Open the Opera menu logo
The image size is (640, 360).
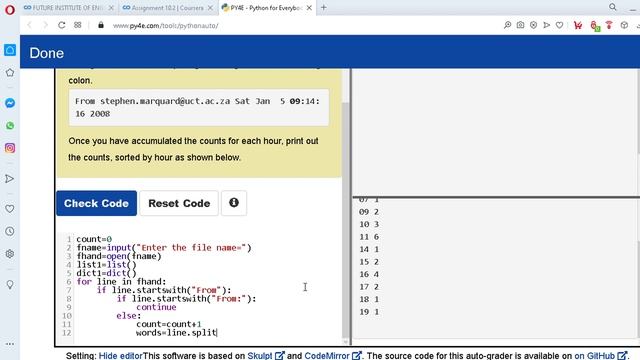pyautogui.click(x=9, y=9)
